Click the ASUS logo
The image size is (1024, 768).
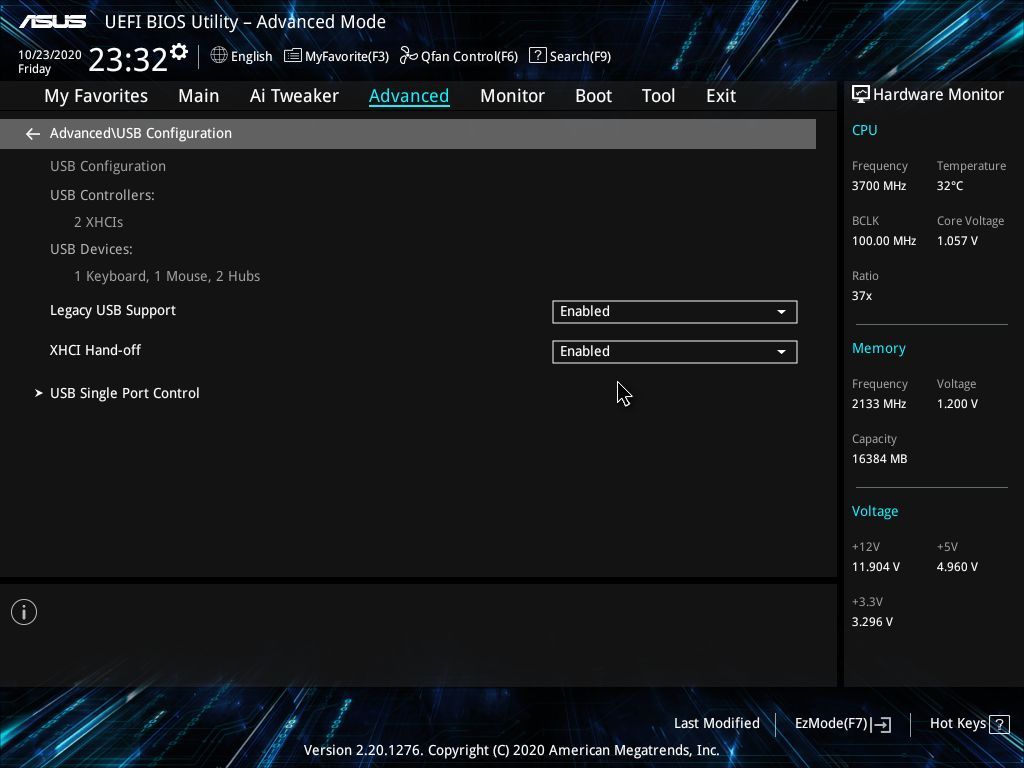(x=53, y=22)
